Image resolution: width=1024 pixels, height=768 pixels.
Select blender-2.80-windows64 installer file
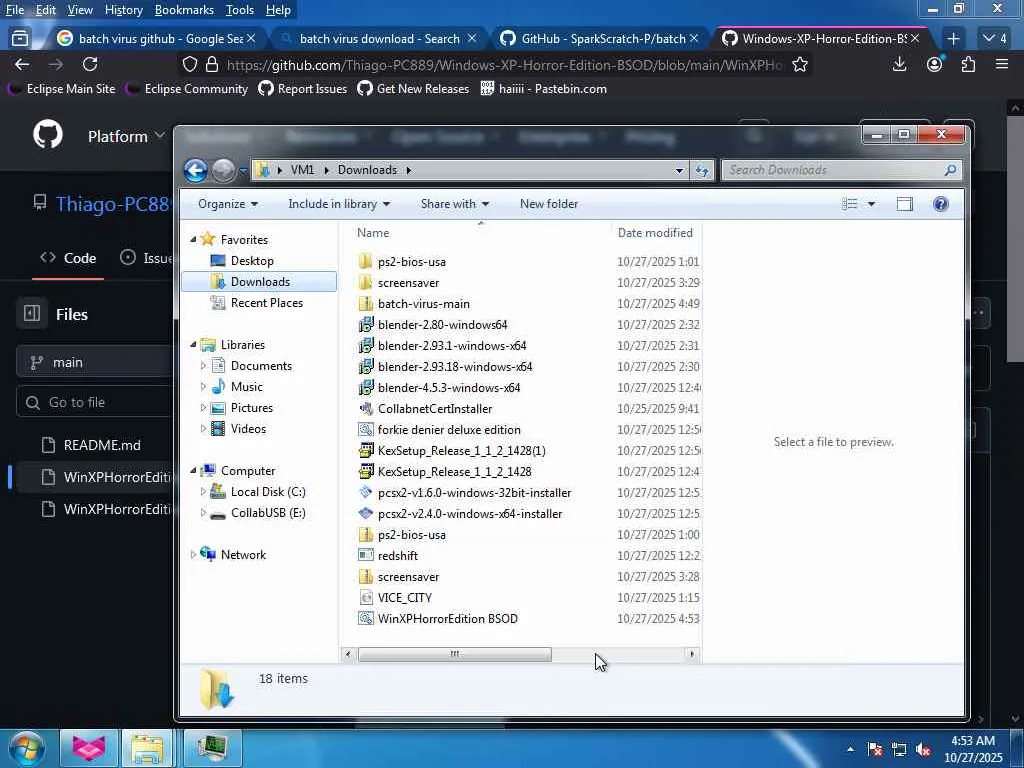[442, 325]
